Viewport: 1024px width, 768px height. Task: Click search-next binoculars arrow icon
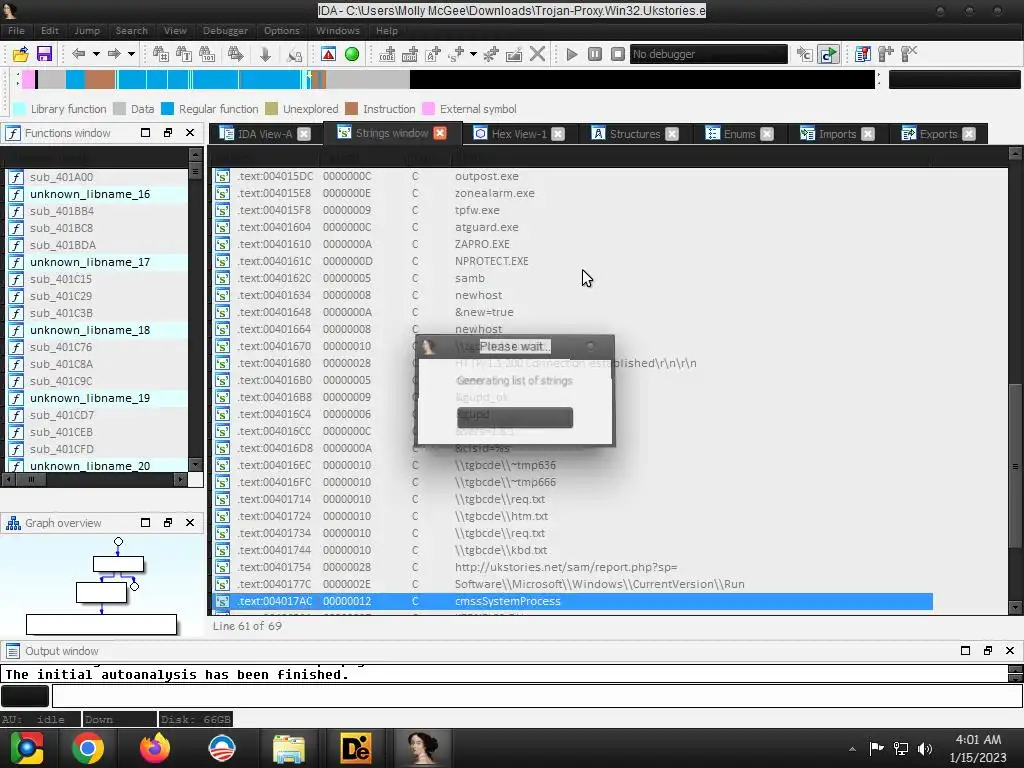click(235, 54)
